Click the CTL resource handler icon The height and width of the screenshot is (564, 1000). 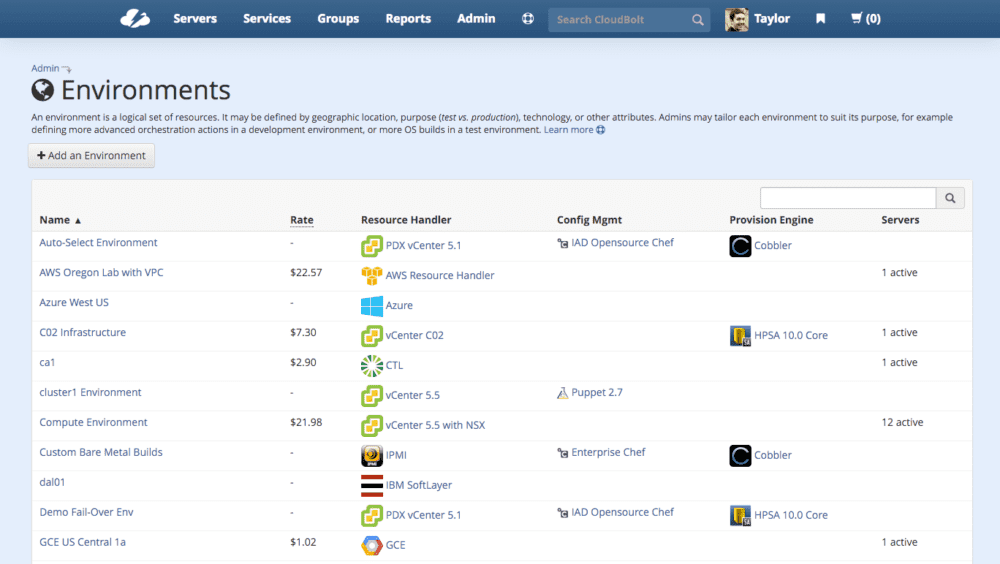coord(372,365)
